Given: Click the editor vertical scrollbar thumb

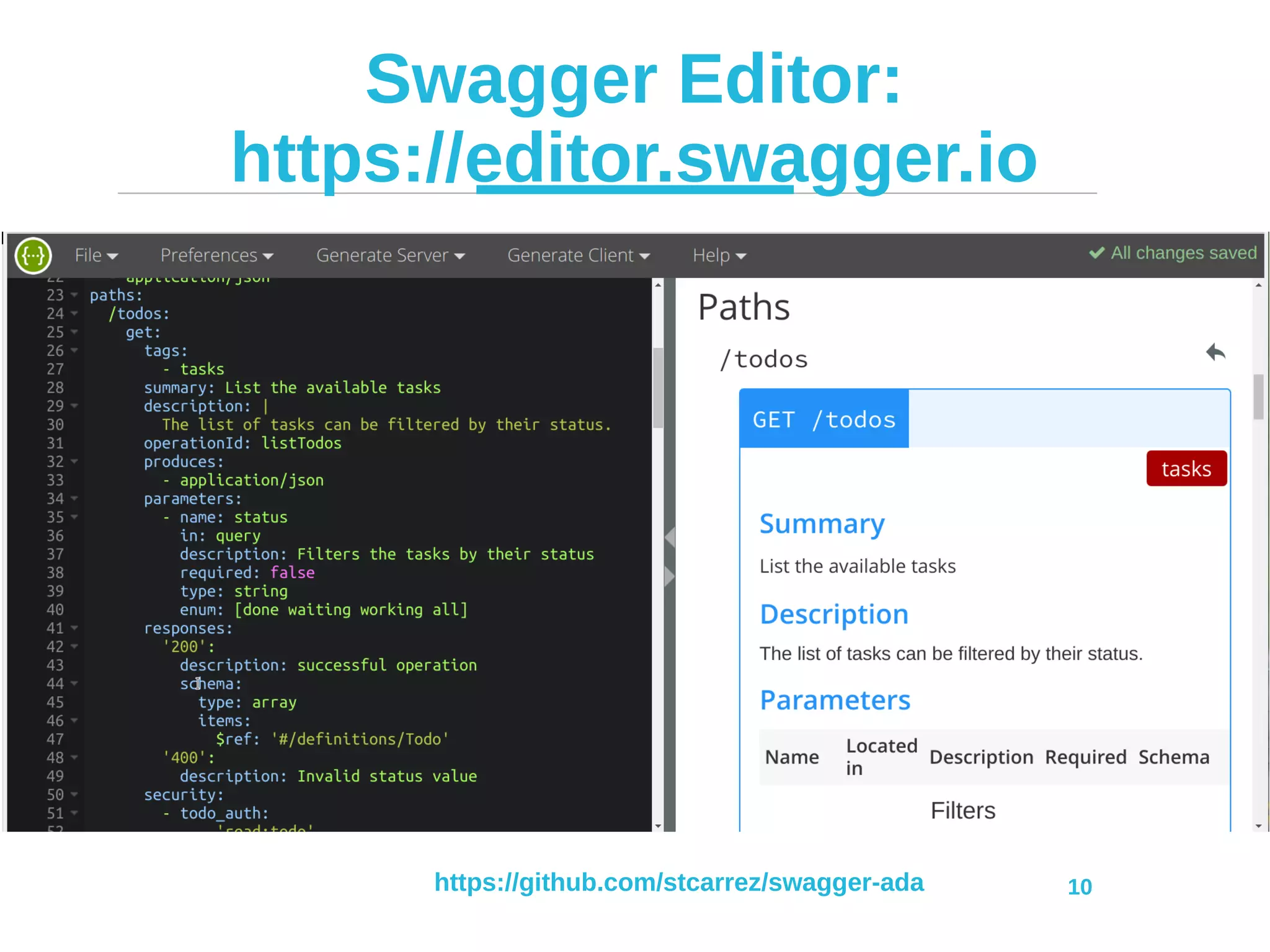Looking at the screenshot, I should 658,388.
